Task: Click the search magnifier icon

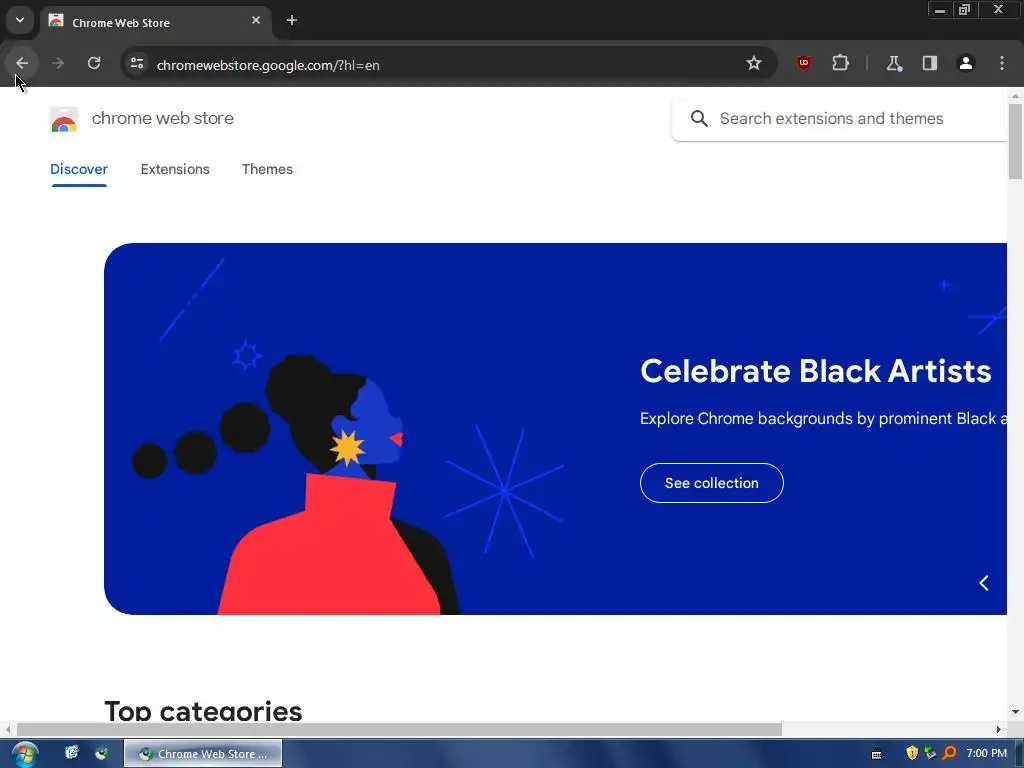Action: pos(699,119)
